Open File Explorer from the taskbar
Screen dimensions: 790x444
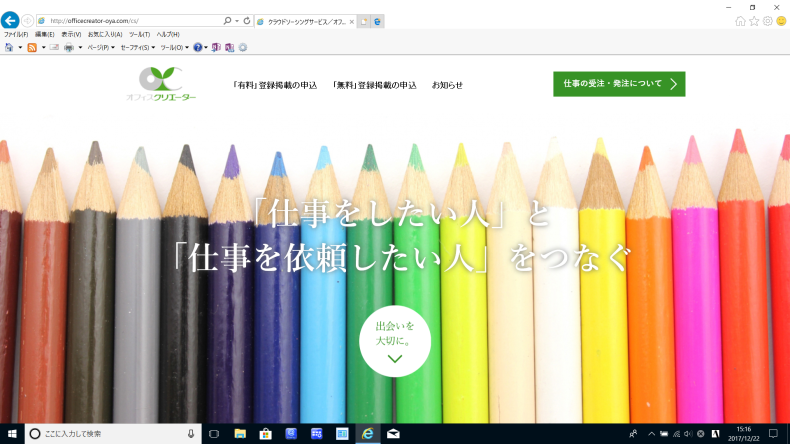[240, 433]
